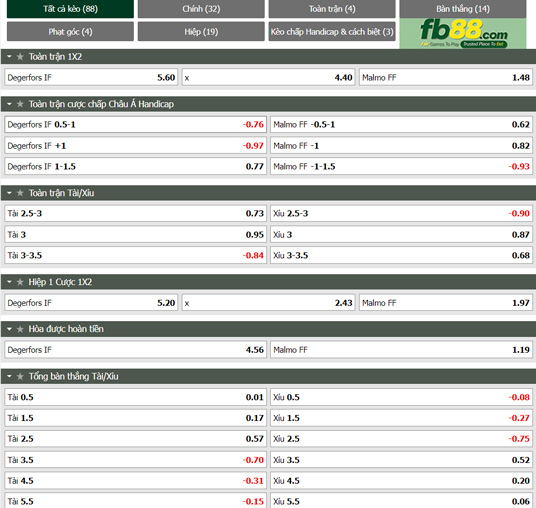Open Kèo chấp Handicap & cách biệt (3) tab
536x508 pixels.
pyautogui.click(x=332, y=31)
